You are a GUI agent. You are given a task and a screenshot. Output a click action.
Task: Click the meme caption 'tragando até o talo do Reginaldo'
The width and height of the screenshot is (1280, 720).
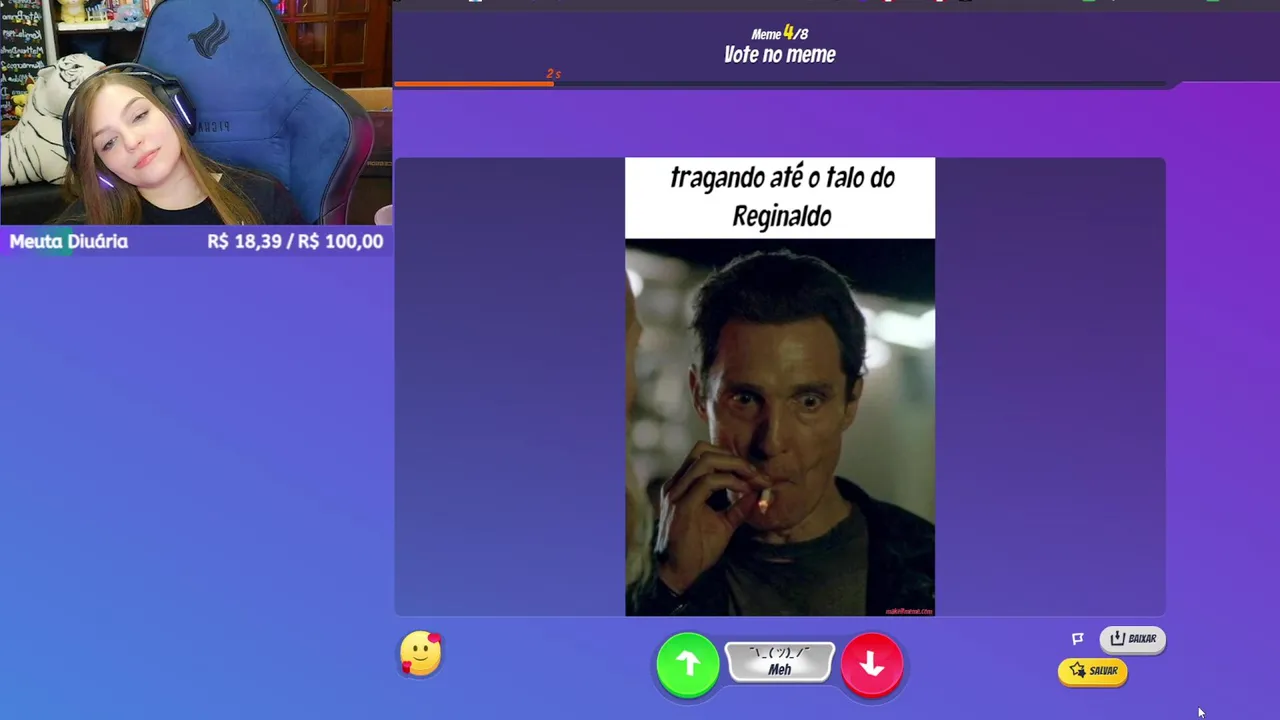click(x=781, y=196)
